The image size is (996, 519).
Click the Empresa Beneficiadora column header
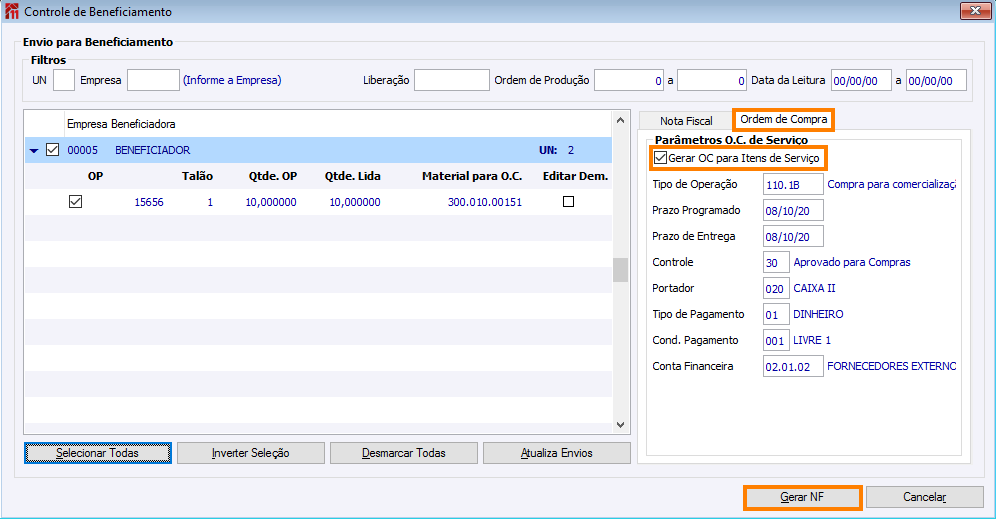(x=121, y=124)
